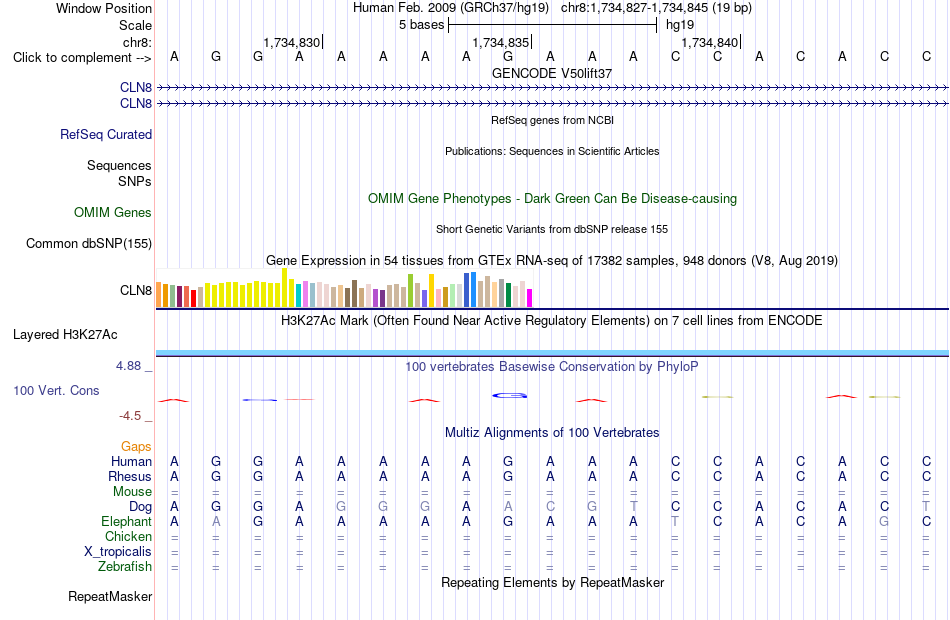
Task: Click the 'Click to complement -->' label
Action: point(82,58)
